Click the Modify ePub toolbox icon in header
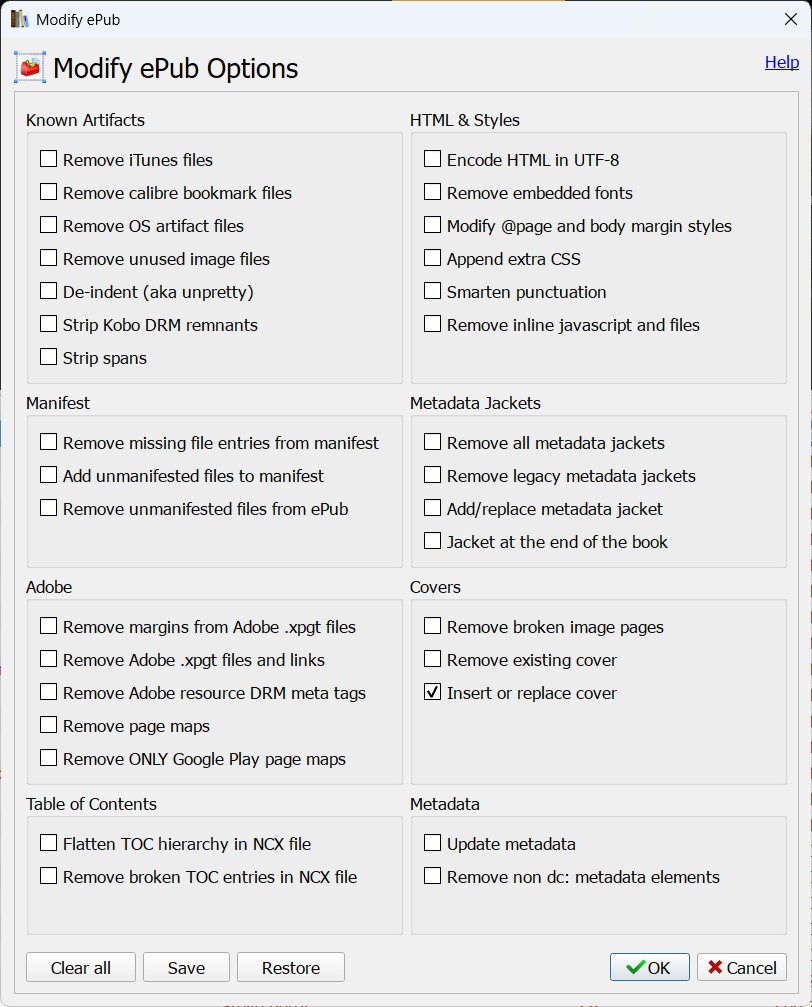The image size is (812, 1007). pyautogui.click(x=30, y=68)
